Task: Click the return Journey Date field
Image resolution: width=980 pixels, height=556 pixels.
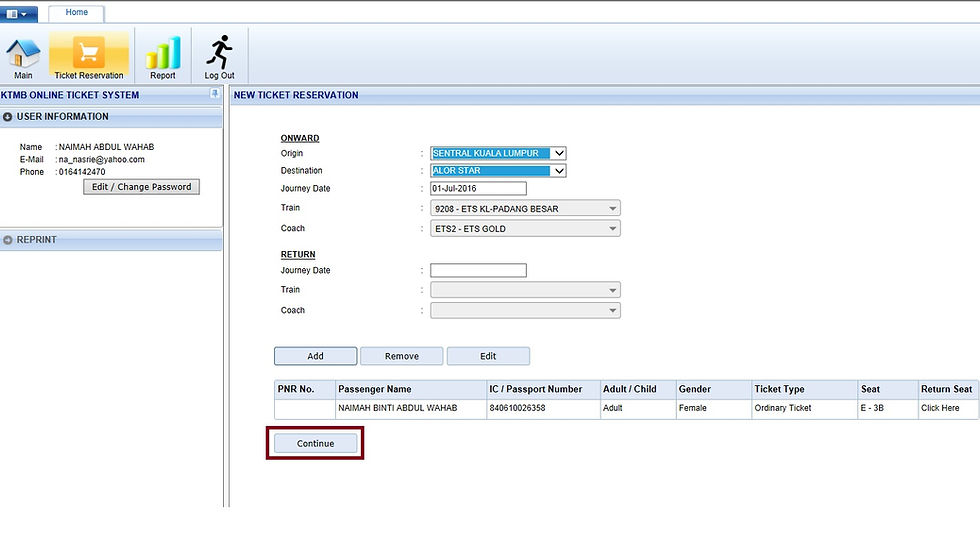Action: (478, 271)
